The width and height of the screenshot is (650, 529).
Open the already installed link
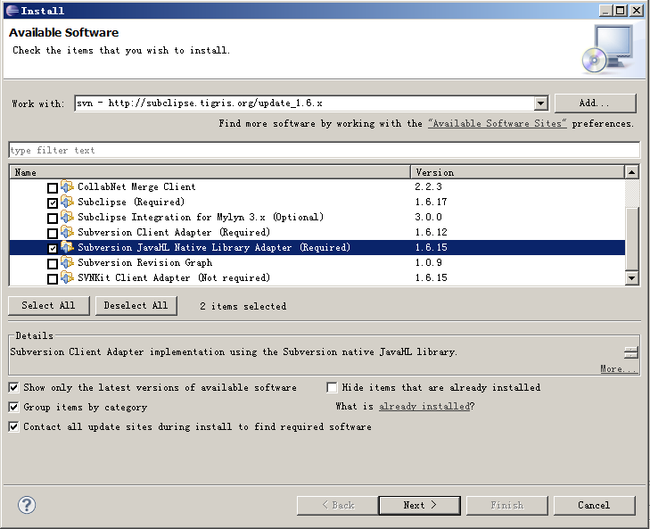point(424,406)
